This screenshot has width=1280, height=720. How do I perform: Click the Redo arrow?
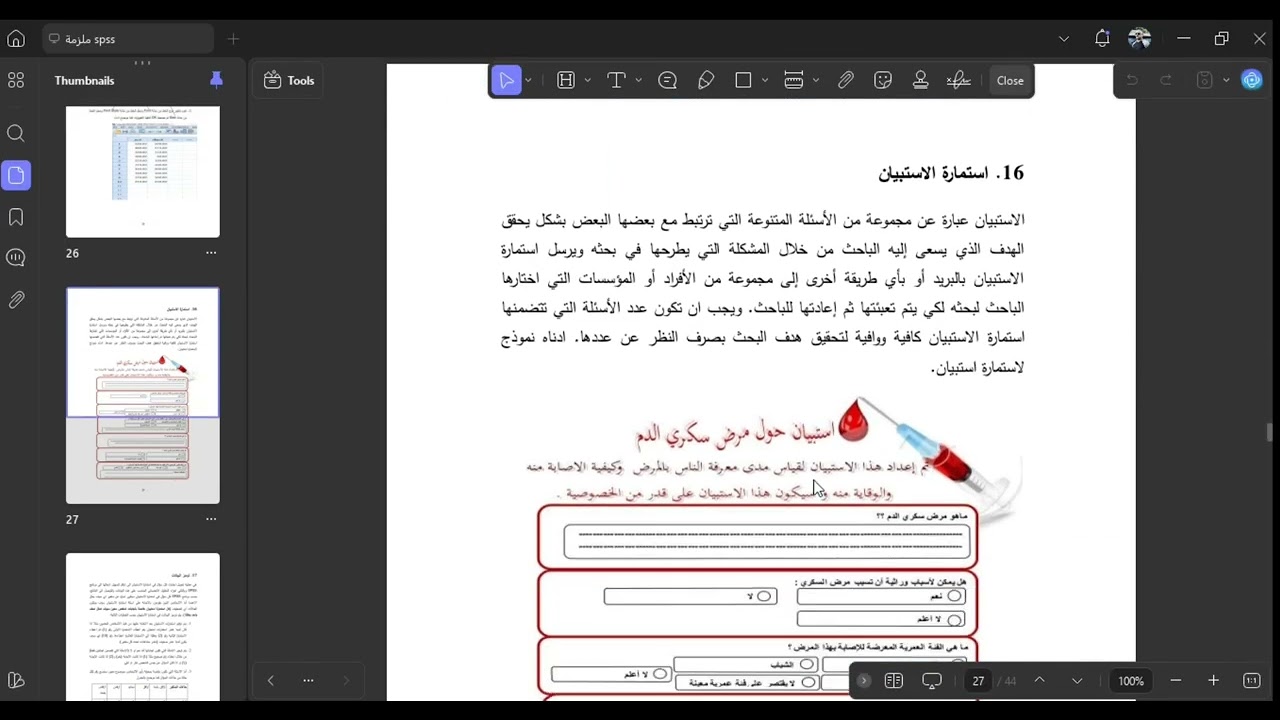pos(1166,80)
